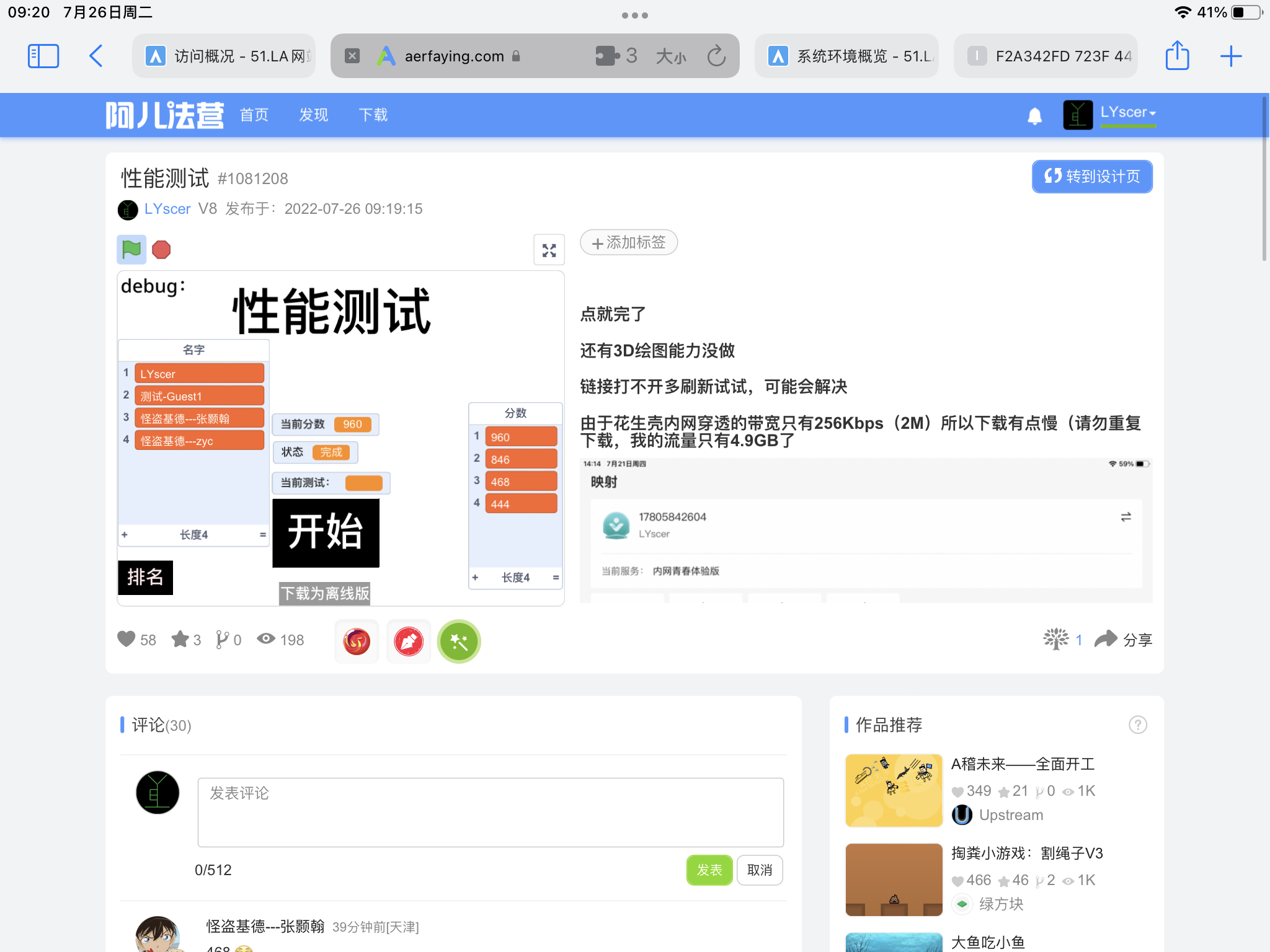Expand the stage to fullscreen
Image resolution: width=1270 pixels, height=952 pixels.
coord(549,250)
